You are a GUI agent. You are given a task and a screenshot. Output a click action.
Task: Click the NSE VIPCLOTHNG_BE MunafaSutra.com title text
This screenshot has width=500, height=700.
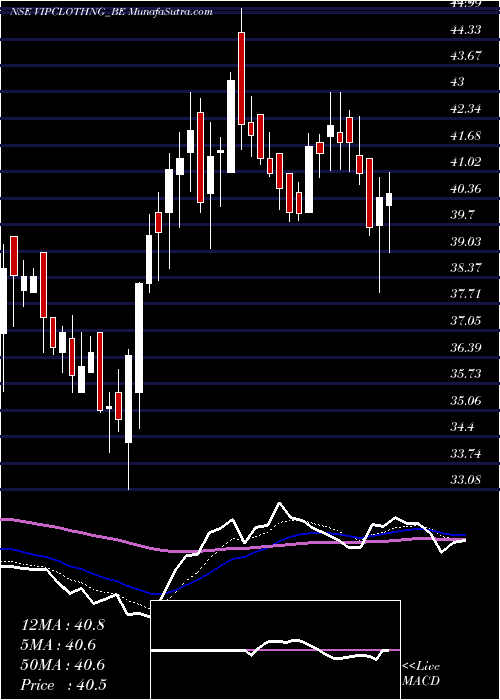[111, 12]
